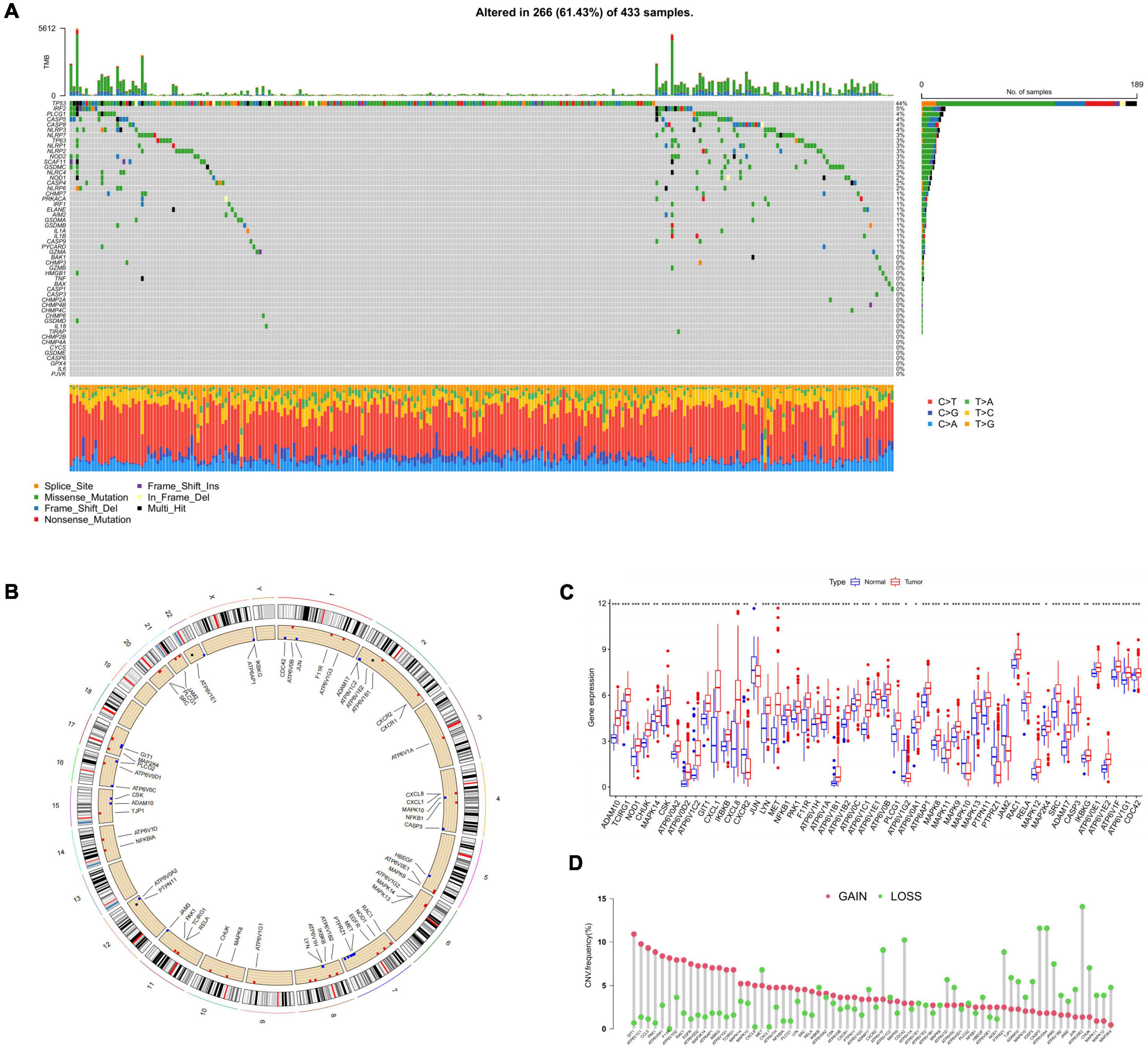The height and width of the screenshot is (1047, 1148).
Task: Click chromosome 18 label on circos plot
Action: tap(88, 692)
